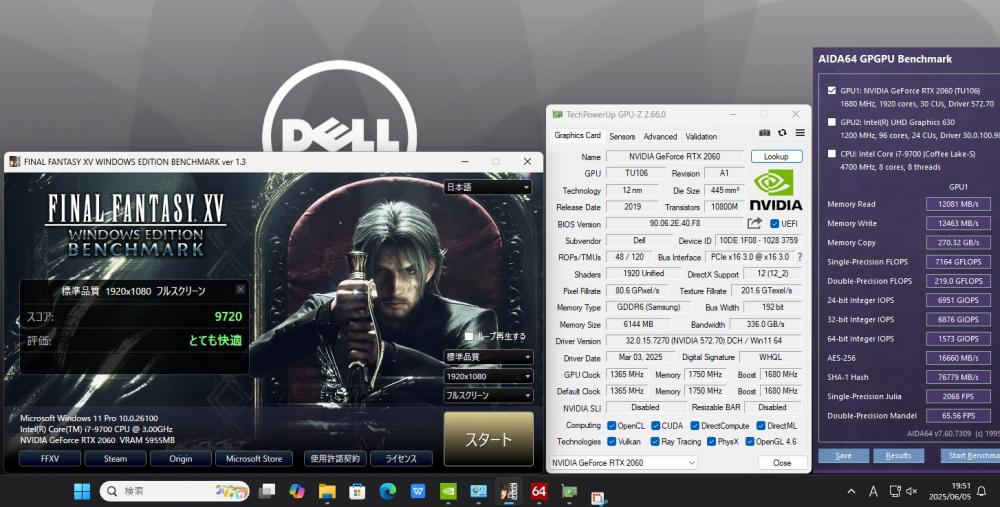Click the Memory Read 12081 MB/s value

pos(958,204)
